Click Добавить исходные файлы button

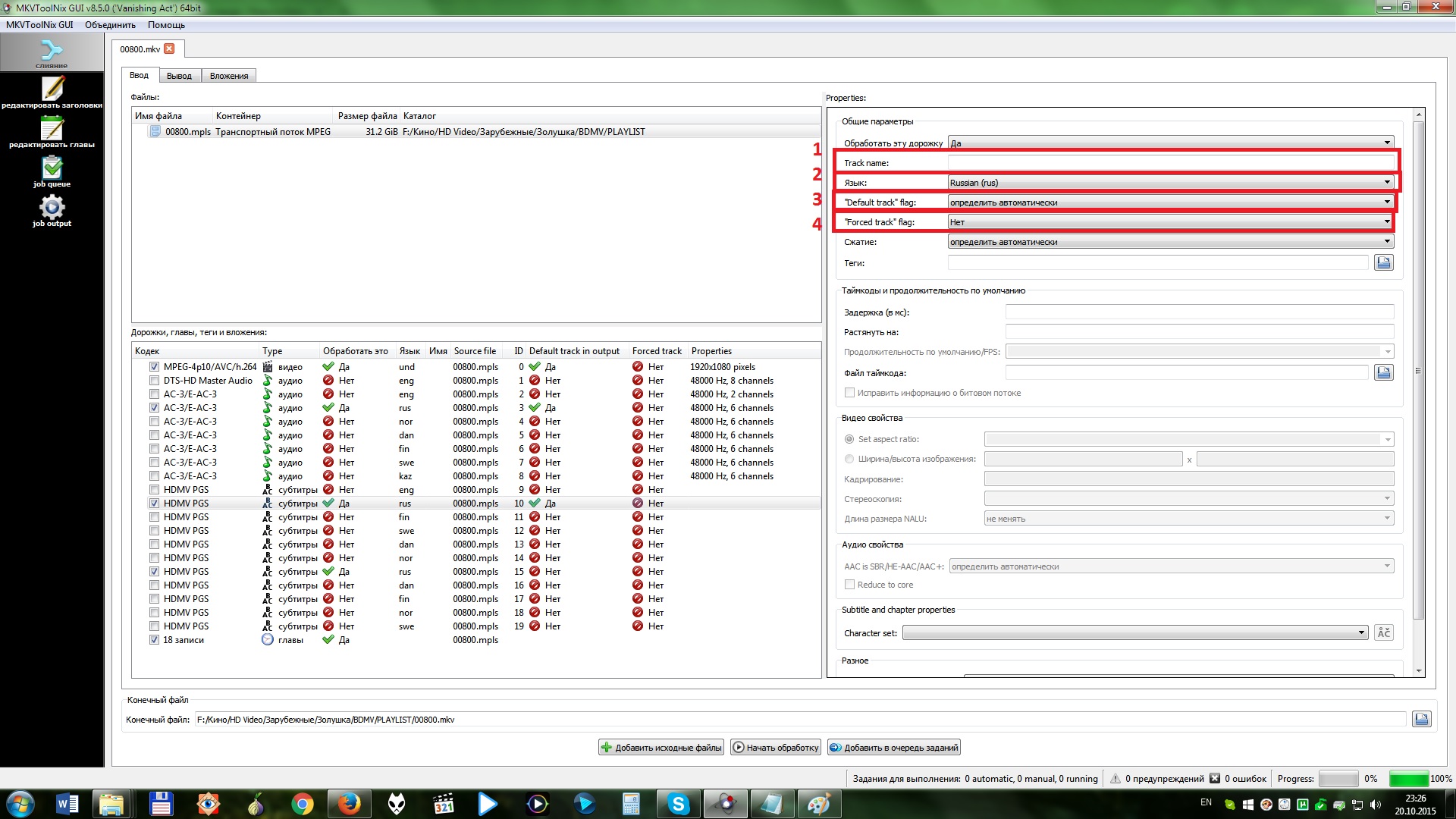tap(661, 748)
